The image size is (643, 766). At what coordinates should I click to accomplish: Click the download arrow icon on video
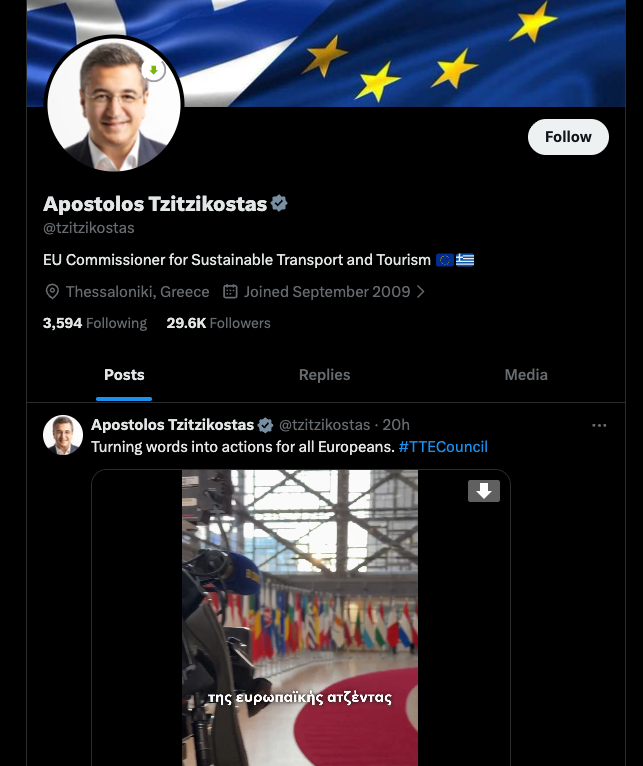pos(484,491)
